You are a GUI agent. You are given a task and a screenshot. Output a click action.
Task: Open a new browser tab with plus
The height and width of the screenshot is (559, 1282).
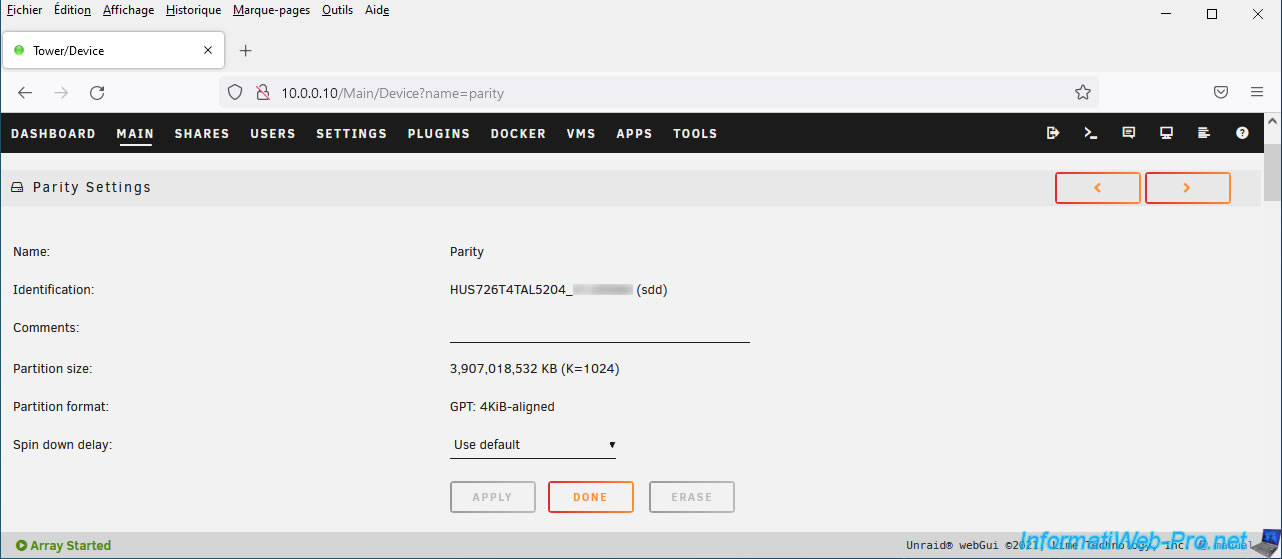pyautogui.click(x=246, y=50)
